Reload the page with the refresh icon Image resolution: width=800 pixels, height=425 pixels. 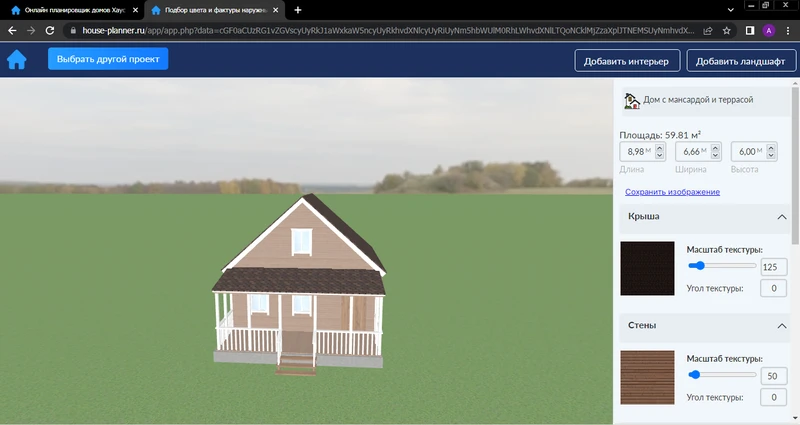coord(51,31)
